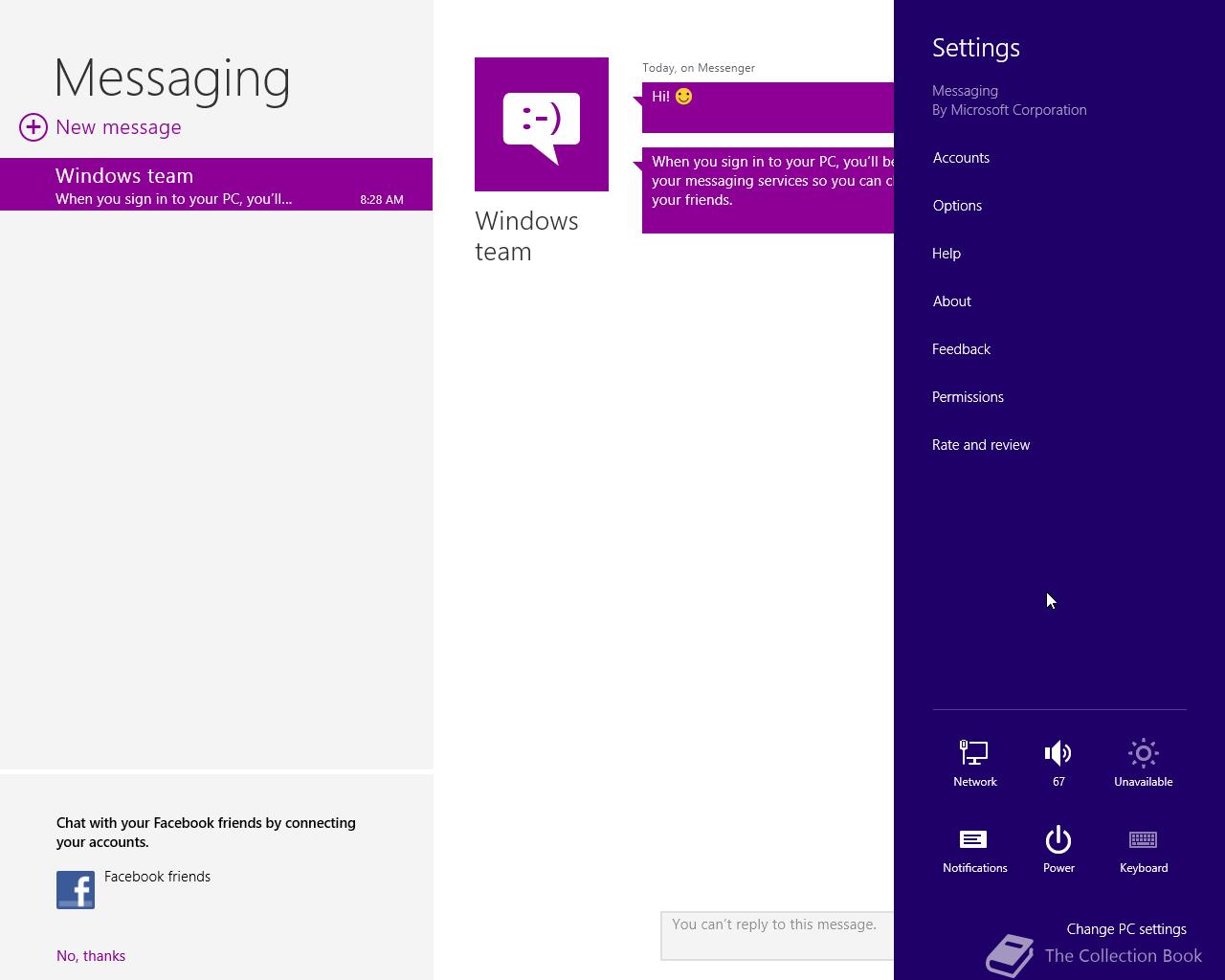Click the Windows team avatar tile
The image size is (1225, 980).
coord(542,124)
